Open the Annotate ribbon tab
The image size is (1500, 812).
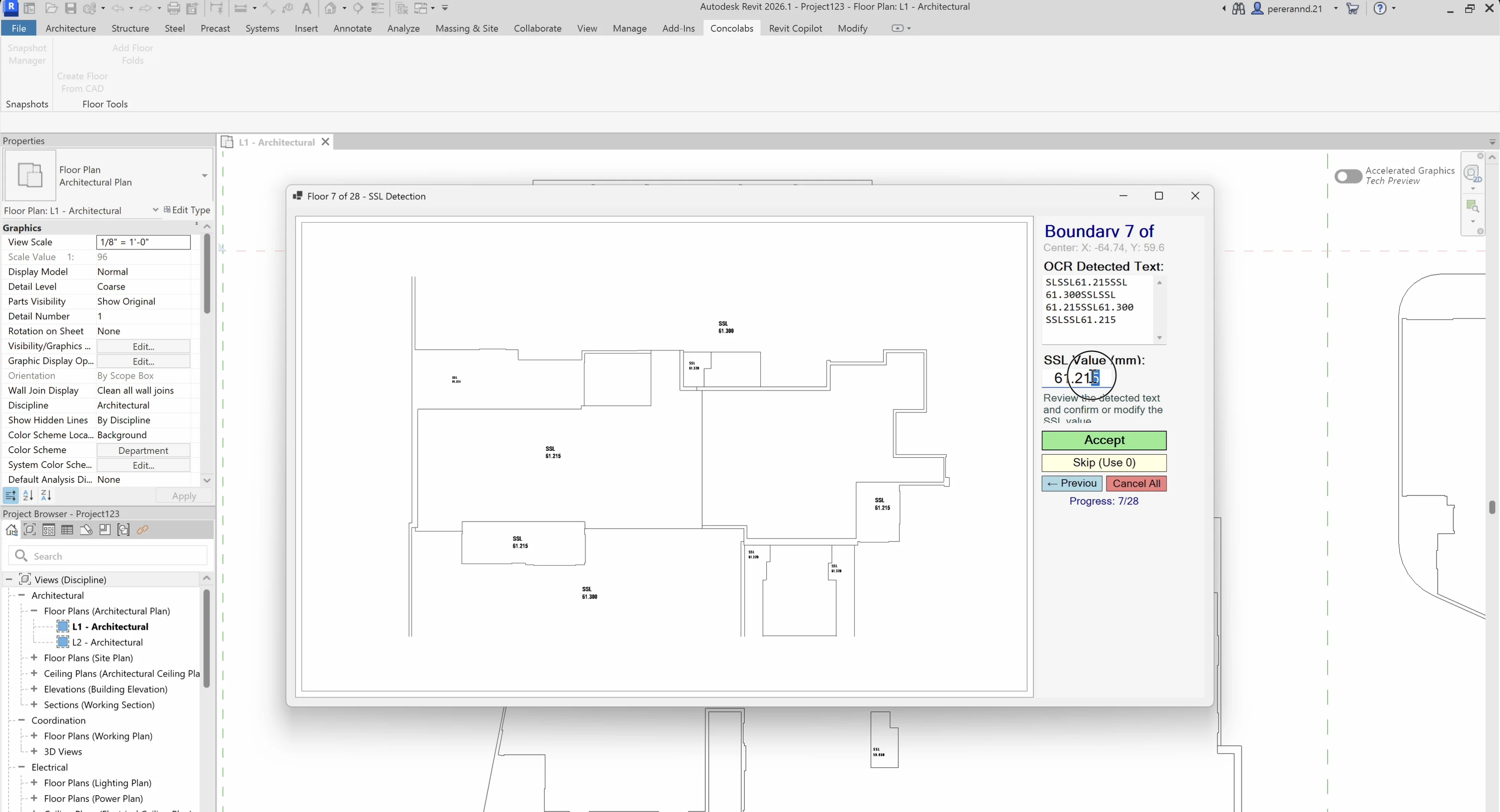(352, 28)
